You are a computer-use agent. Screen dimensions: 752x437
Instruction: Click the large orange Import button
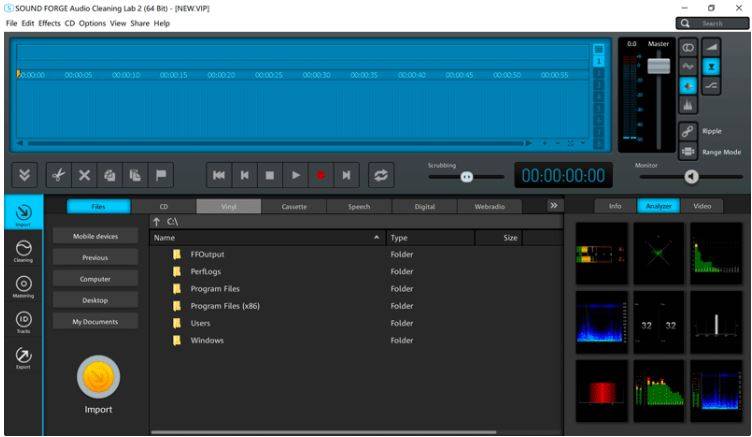coord(98,377)
